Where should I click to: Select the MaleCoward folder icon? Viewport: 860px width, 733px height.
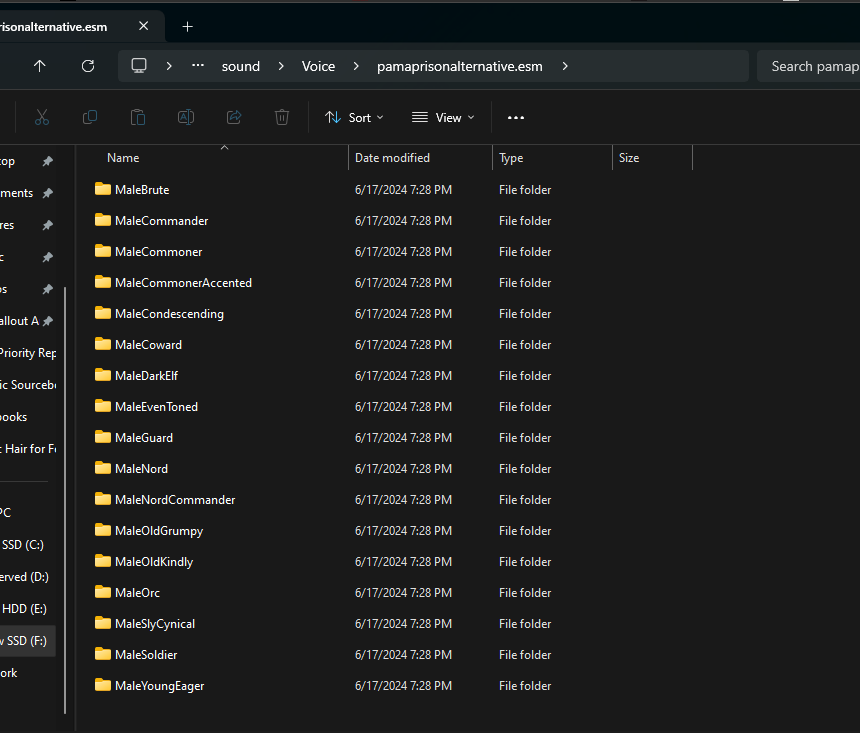103,344
